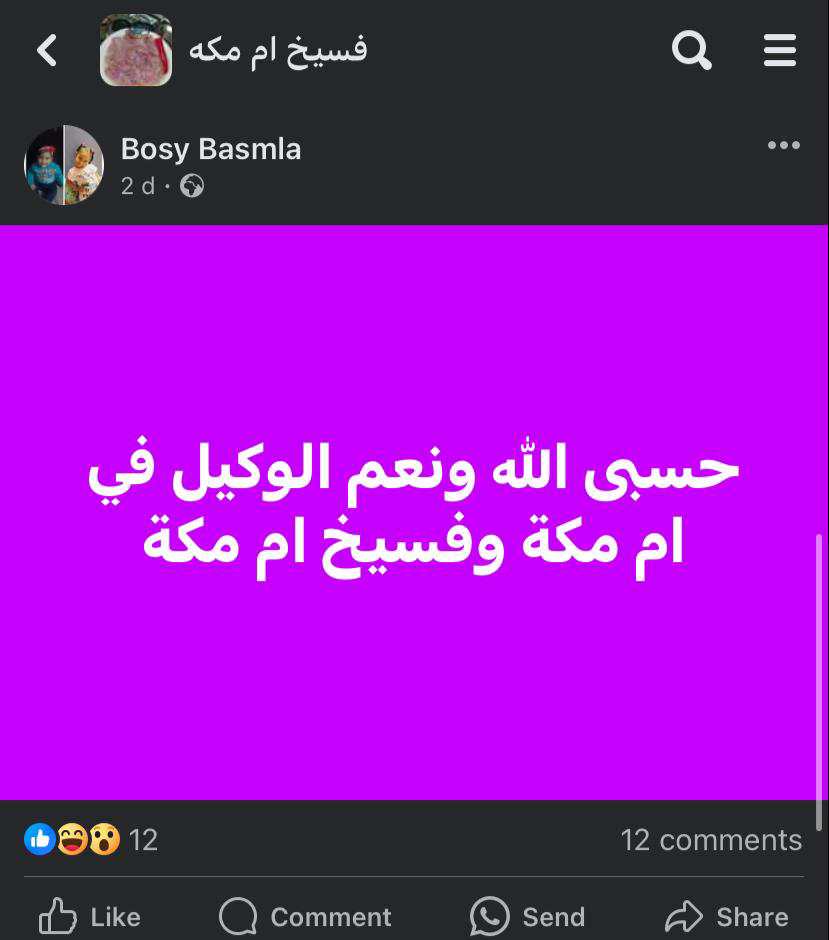The width and height of the screenshot is (829, 940).
Task: Click the wow surprised reaction emoji
Action: click(105, 839)
